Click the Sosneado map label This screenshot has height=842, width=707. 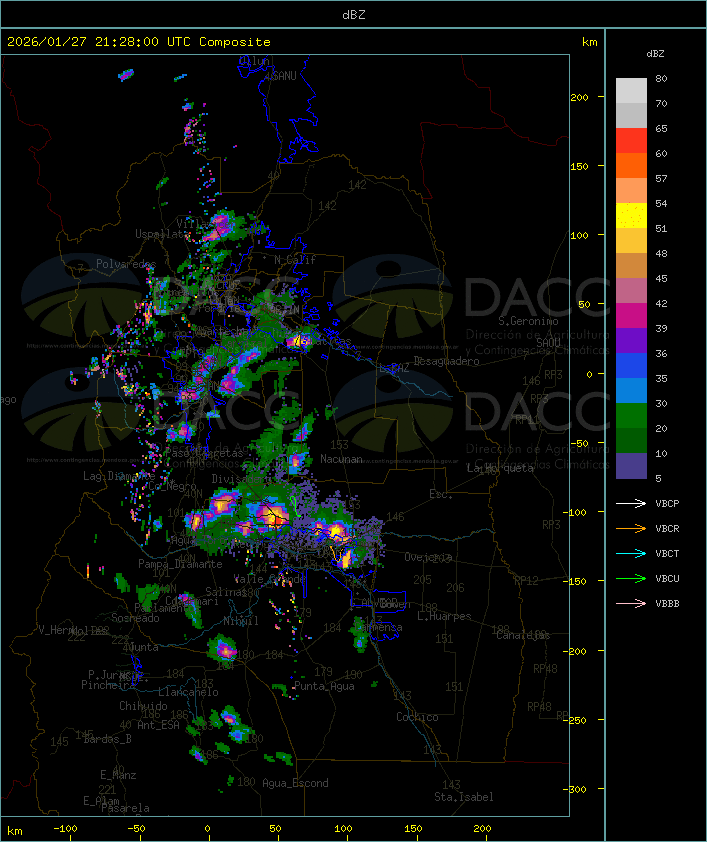pyautogui.click(x=135, y=618)
